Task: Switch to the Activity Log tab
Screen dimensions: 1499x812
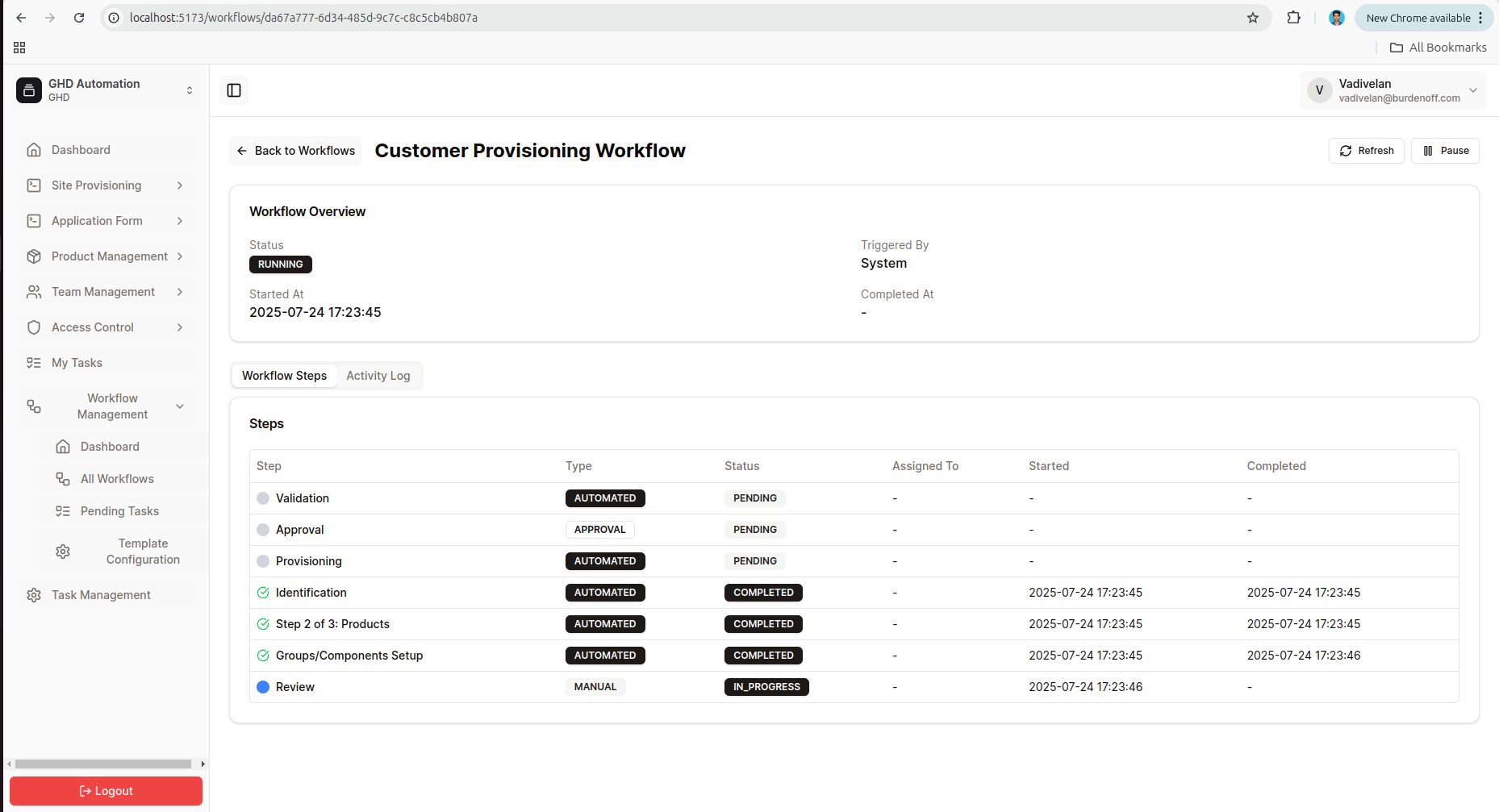Action: pos(378,376)
